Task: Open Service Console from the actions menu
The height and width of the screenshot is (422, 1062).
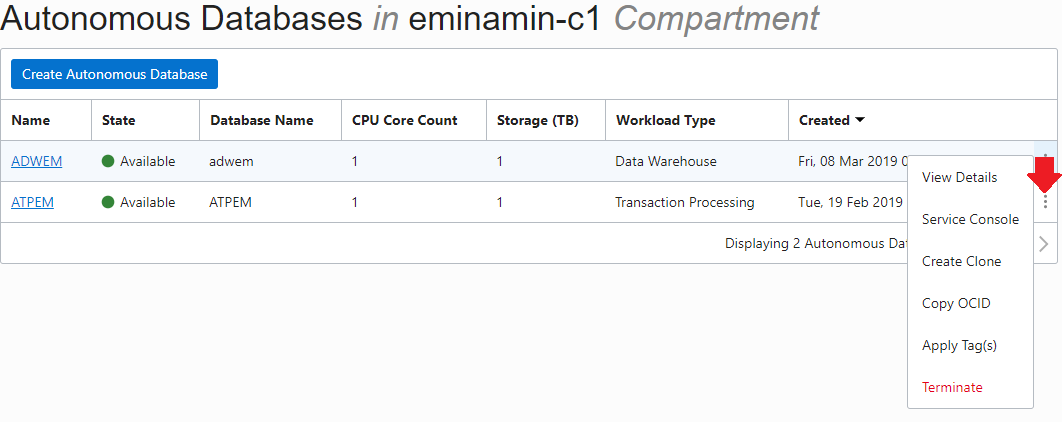Action: [x=970, y=220]
